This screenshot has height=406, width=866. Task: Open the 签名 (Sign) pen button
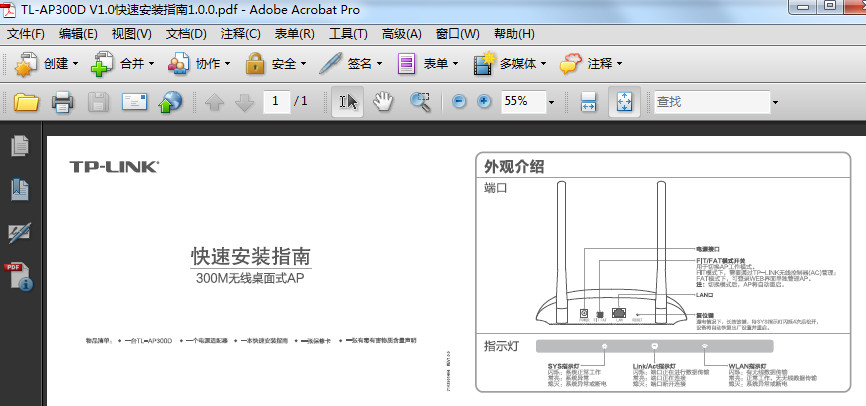coord(351,64)
